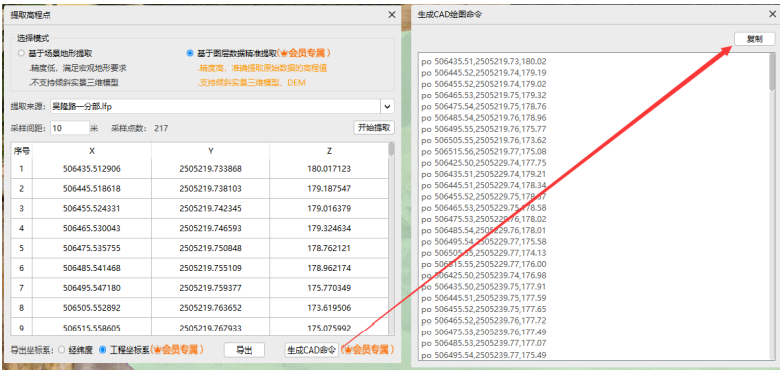780x372 pixels.
Task: Click the table's vertical scrollbar thumb
Action: pos(391,149)
